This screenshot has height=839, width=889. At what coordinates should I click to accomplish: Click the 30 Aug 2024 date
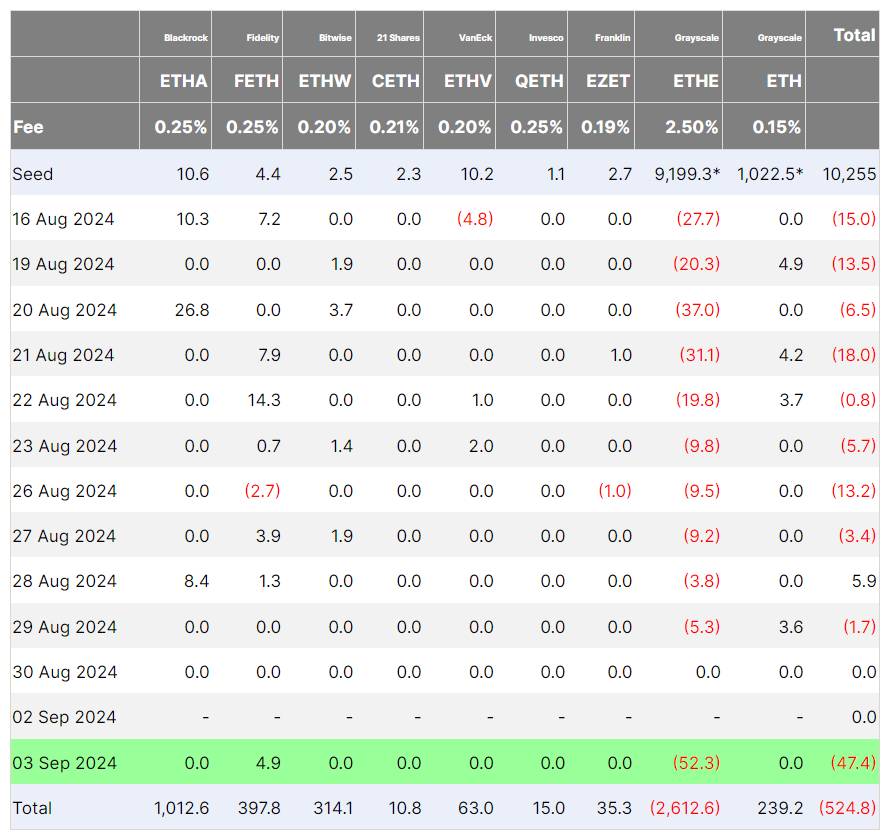click(x=65, y=672)
